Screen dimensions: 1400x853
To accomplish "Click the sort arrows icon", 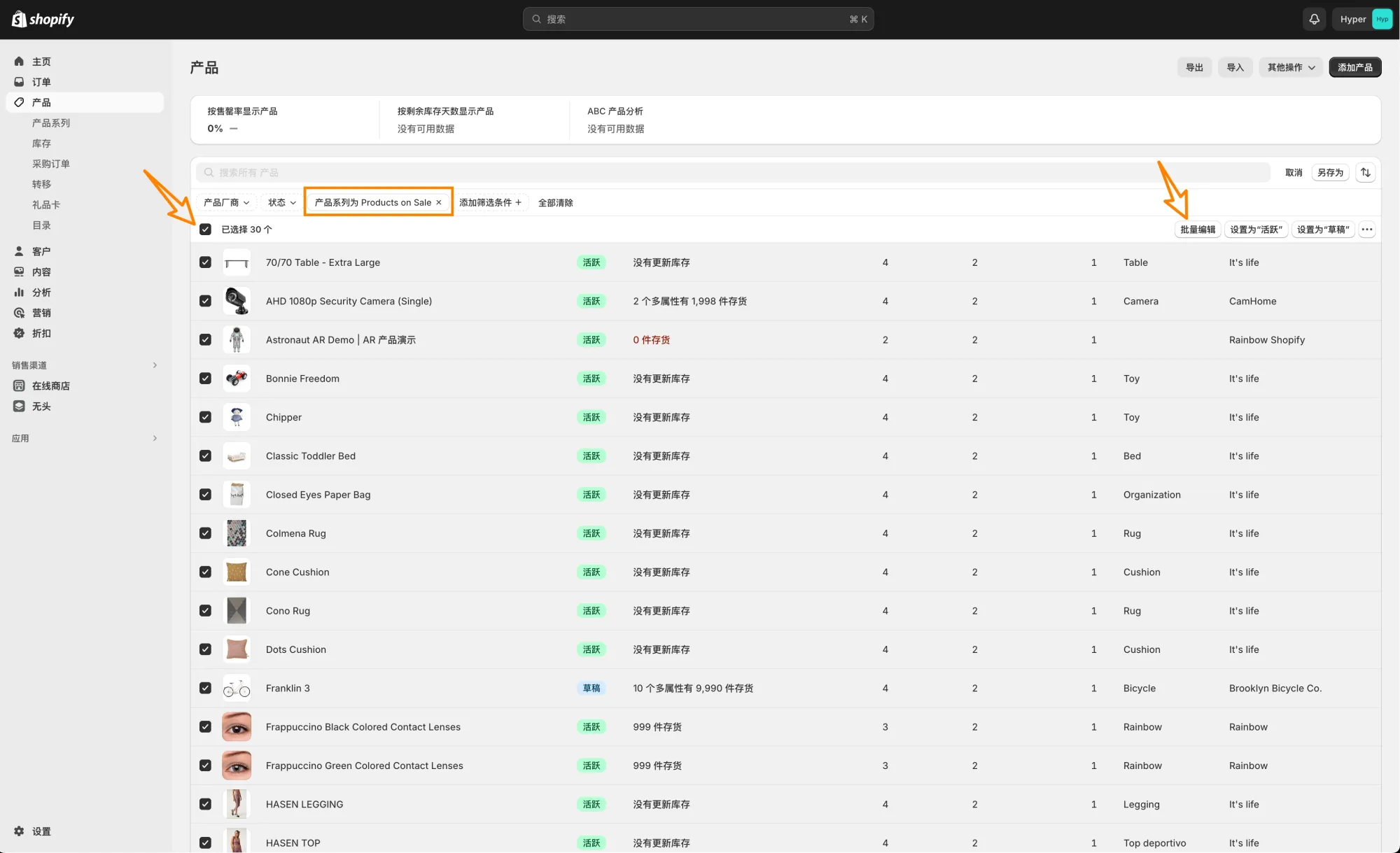I will [1366, 172].
